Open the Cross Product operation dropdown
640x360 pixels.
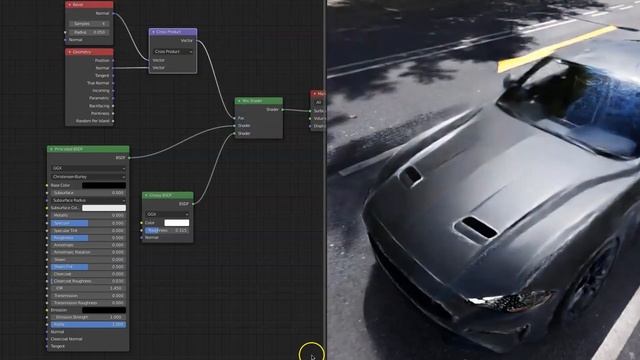pos(173,52)
